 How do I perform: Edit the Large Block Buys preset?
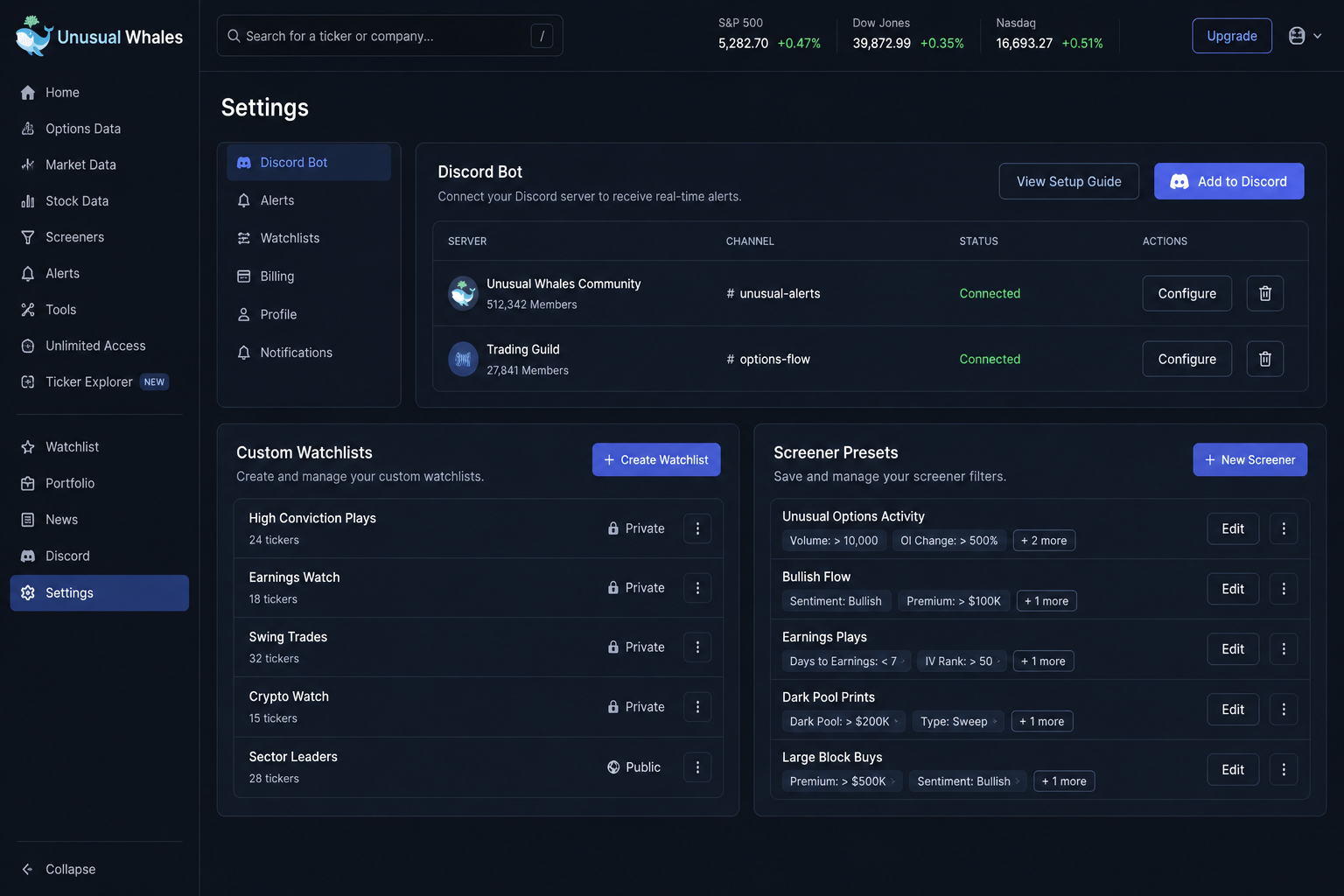[1233, 770]
